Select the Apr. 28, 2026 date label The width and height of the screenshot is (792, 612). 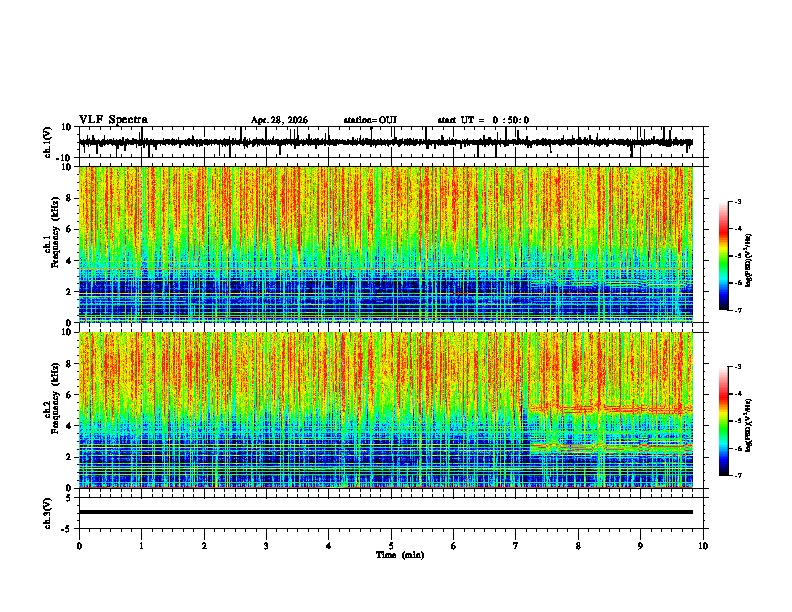[x=279, y=120]
